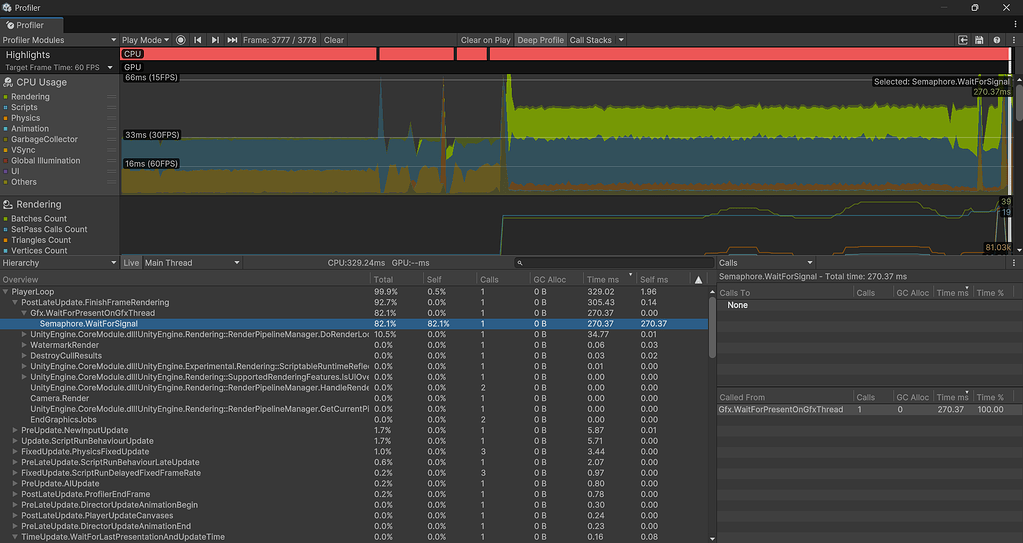Click the load profiler data icon
The width and height of the screenshot is (1023, 543).
[963, 40]
